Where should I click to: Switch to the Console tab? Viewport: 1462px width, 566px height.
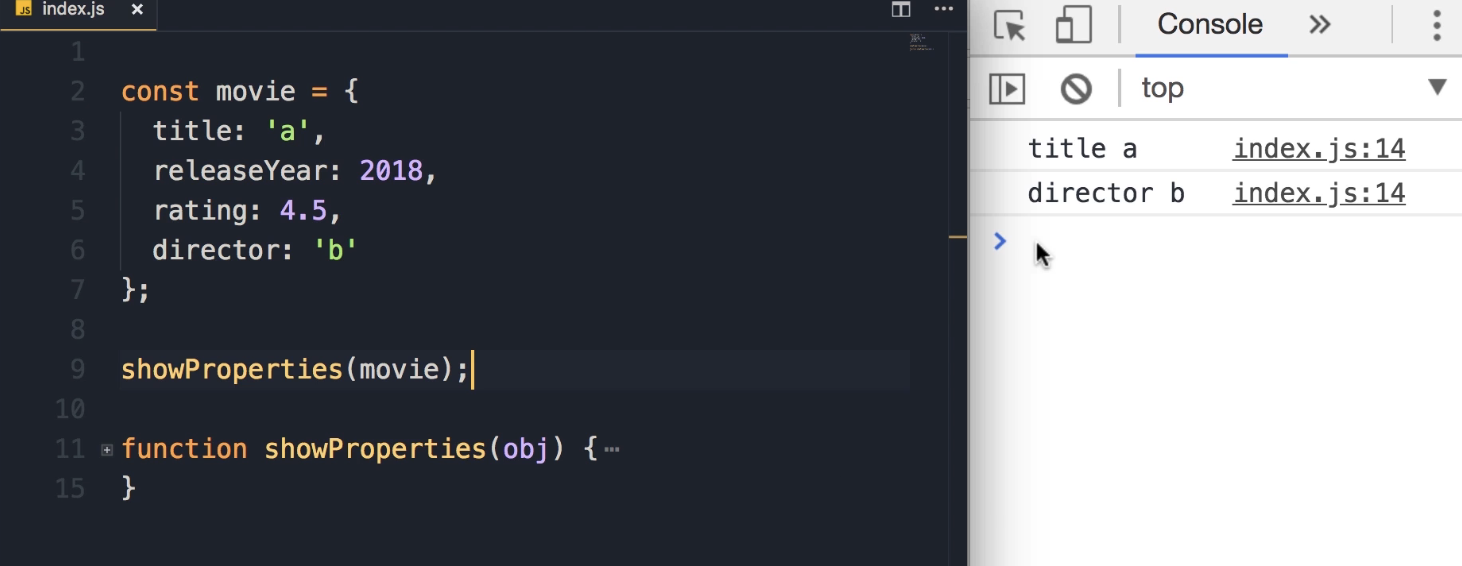[1210, 25]
